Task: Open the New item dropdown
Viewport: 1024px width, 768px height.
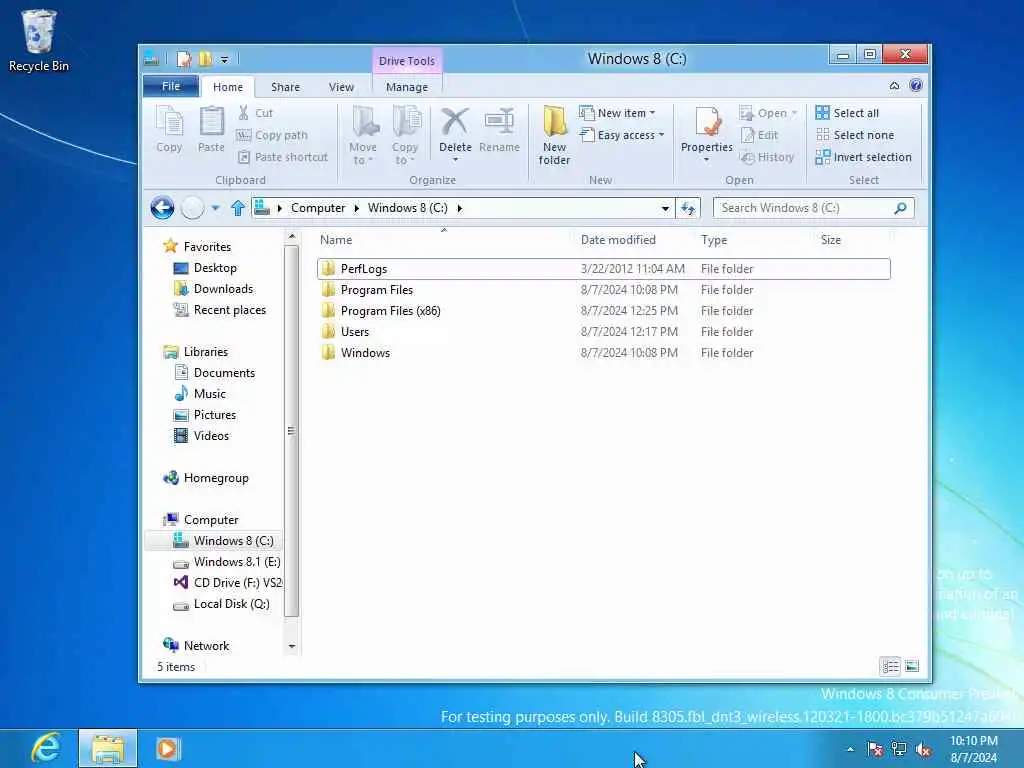Action: (618, 113)
